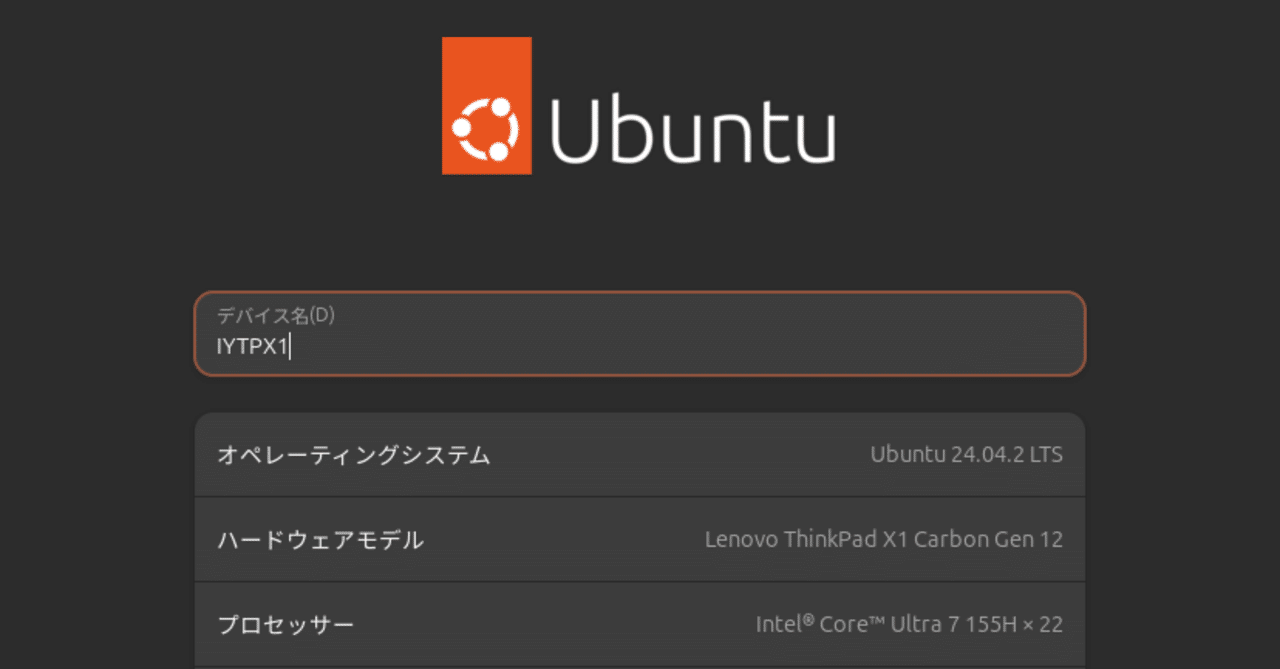Click the system information panel area
Image resolution: width=1280 pixels, height=669 pixels.
click(x=640, y=538)
